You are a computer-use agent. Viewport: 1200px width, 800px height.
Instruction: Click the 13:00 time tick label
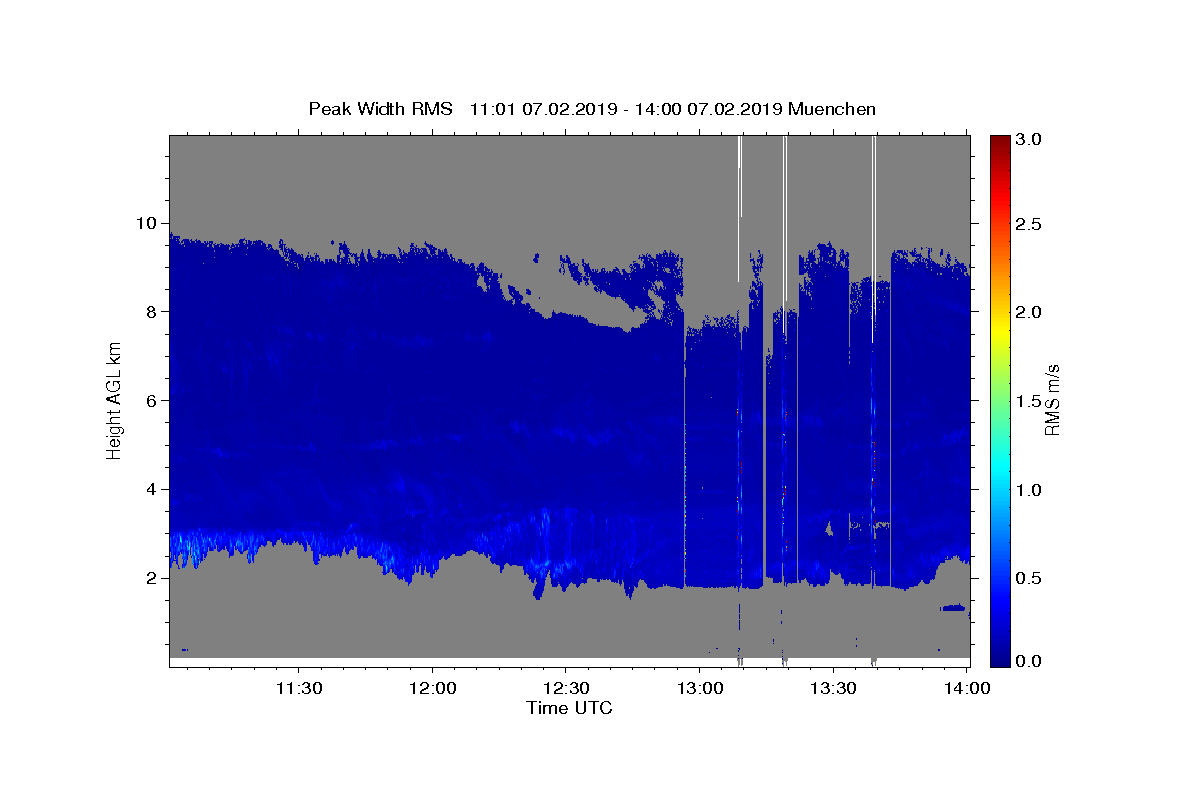[700, 688]
